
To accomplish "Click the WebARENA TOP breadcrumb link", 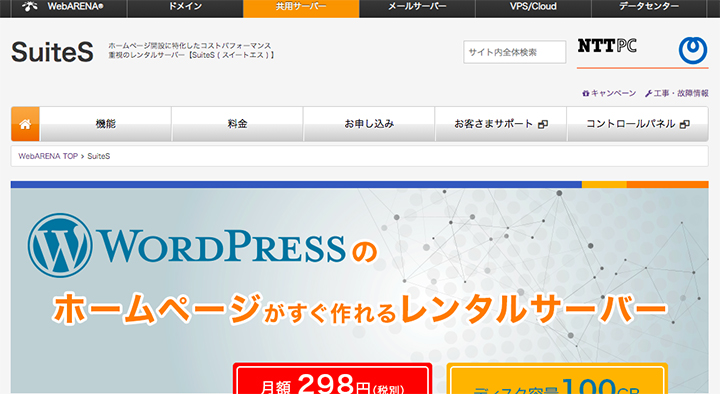I will (x=48, y=156).
